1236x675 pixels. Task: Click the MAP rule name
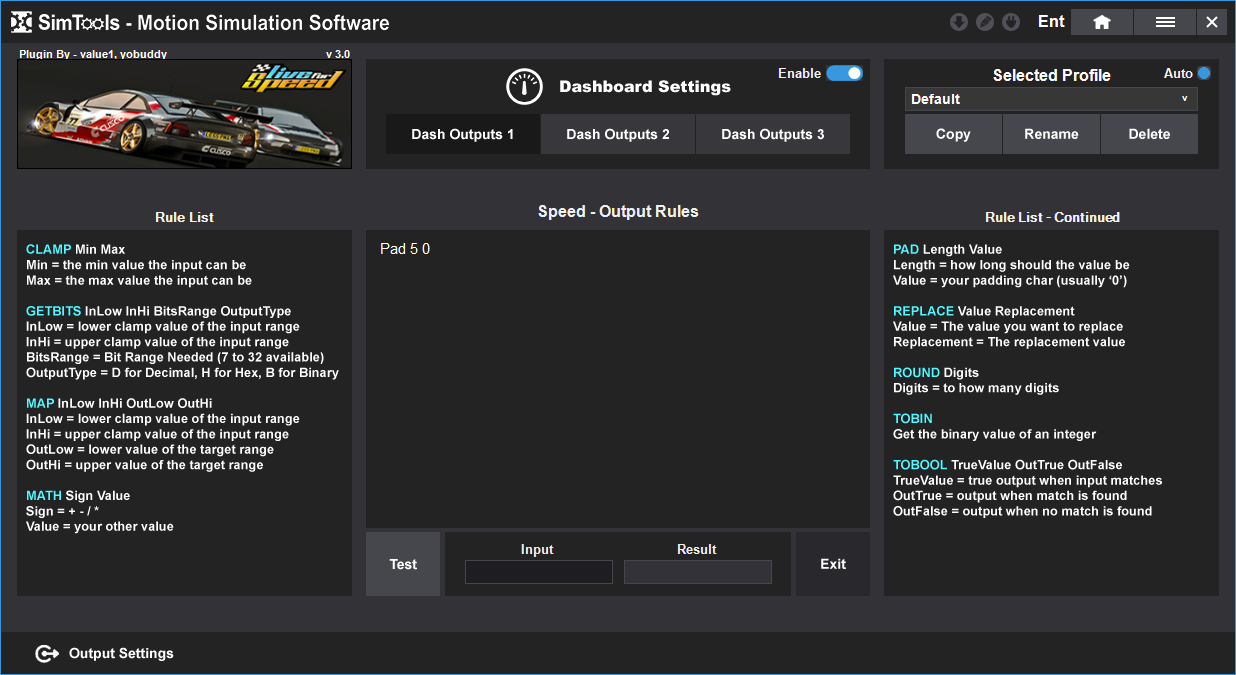pyautogui.click(x=40, y=404)
